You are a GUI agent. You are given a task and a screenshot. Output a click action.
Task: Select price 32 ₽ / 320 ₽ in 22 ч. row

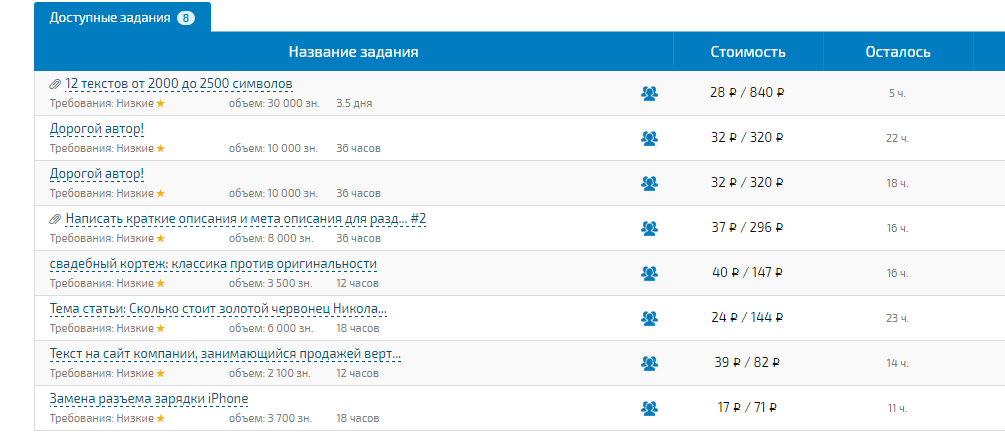click(747, 137)
